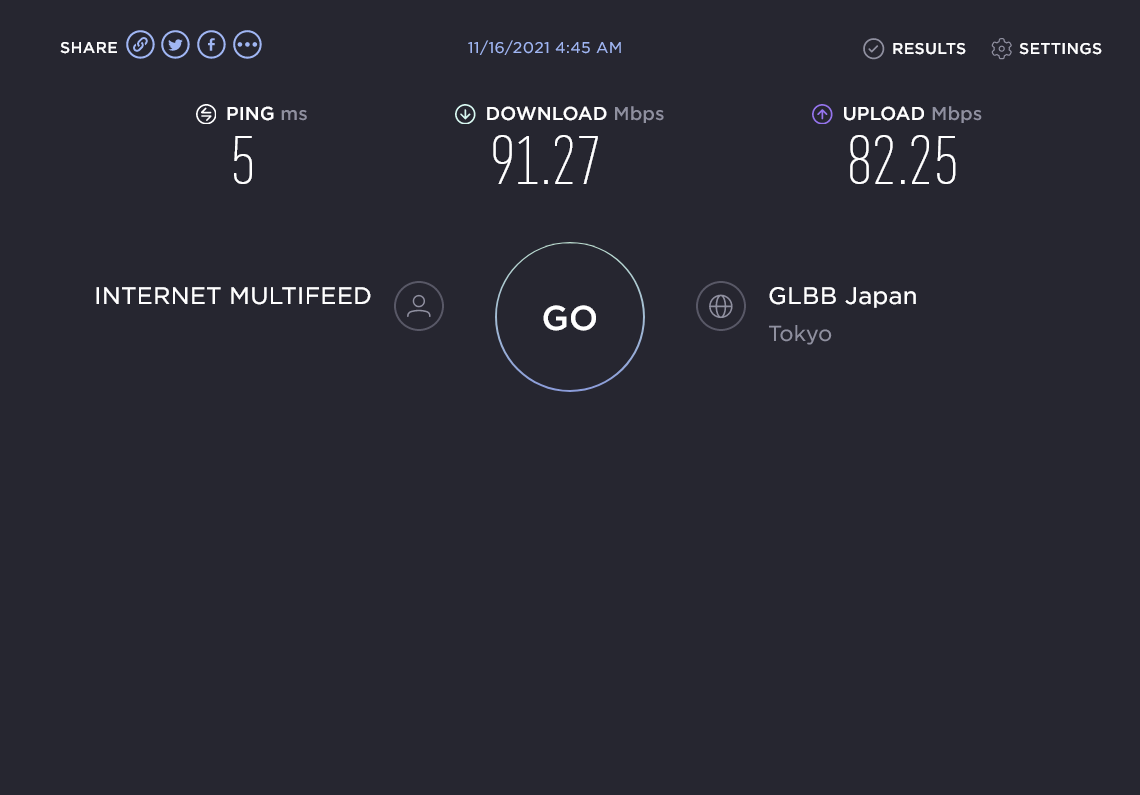Click the share link icon
Screen dimensions: 1140x795
coord(140,45)
